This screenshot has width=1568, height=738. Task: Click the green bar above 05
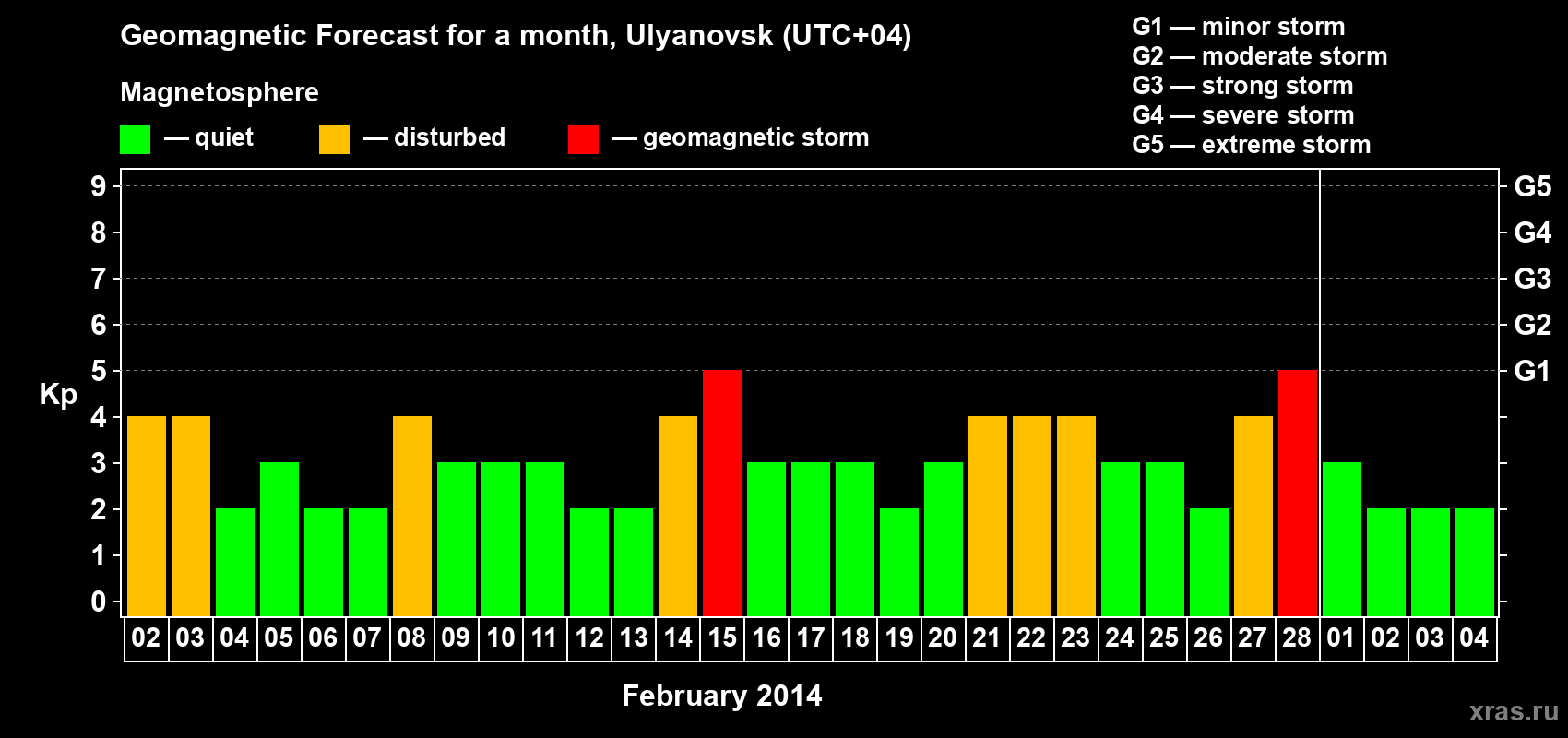pos(279,540)
